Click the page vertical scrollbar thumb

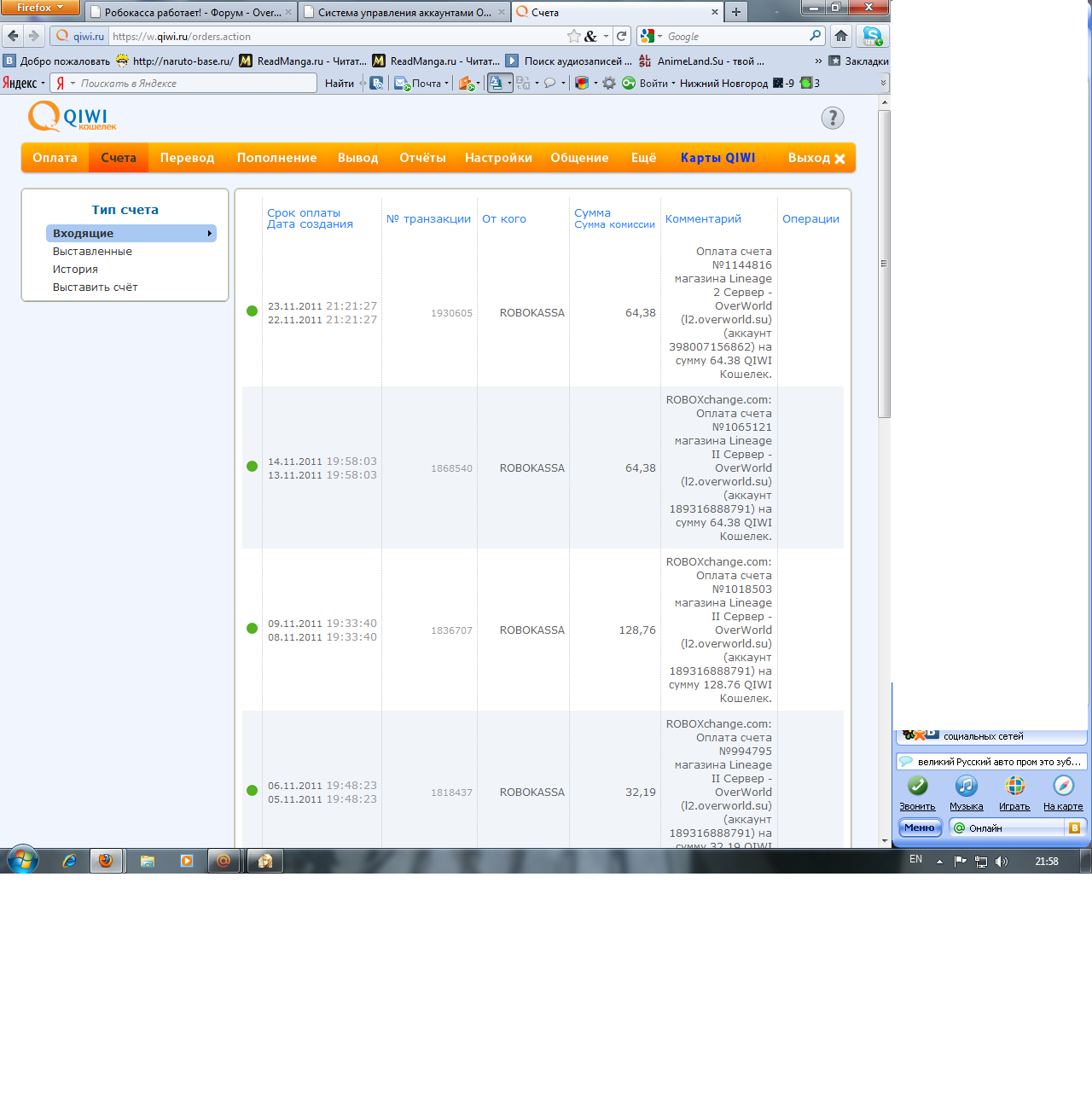[885, 263]
